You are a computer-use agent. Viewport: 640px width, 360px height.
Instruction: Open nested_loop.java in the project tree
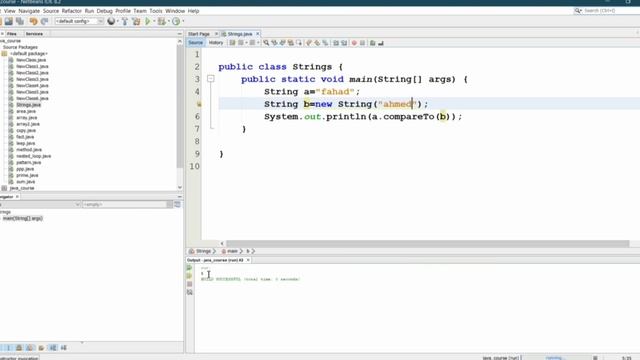pos(33,156)
